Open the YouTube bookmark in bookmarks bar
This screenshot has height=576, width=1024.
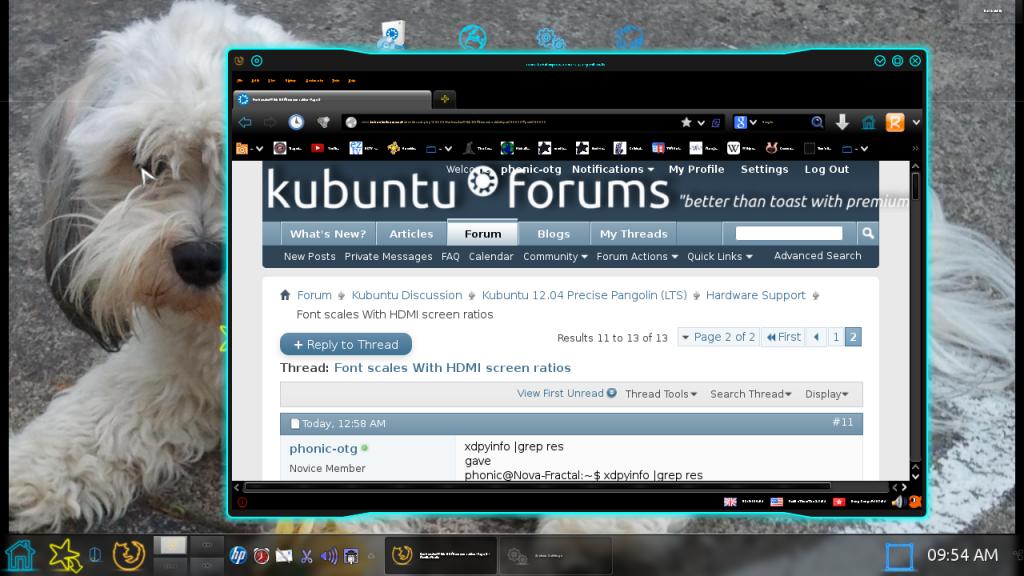[x=318, y=148]
